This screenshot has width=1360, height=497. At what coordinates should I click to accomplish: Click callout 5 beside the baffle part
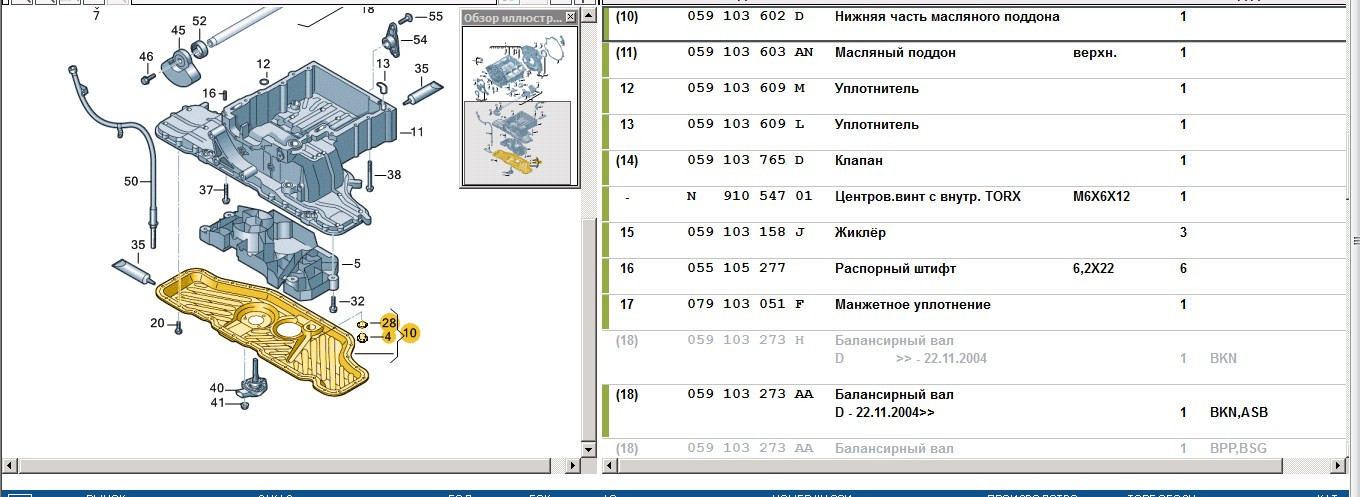point(356,264)
